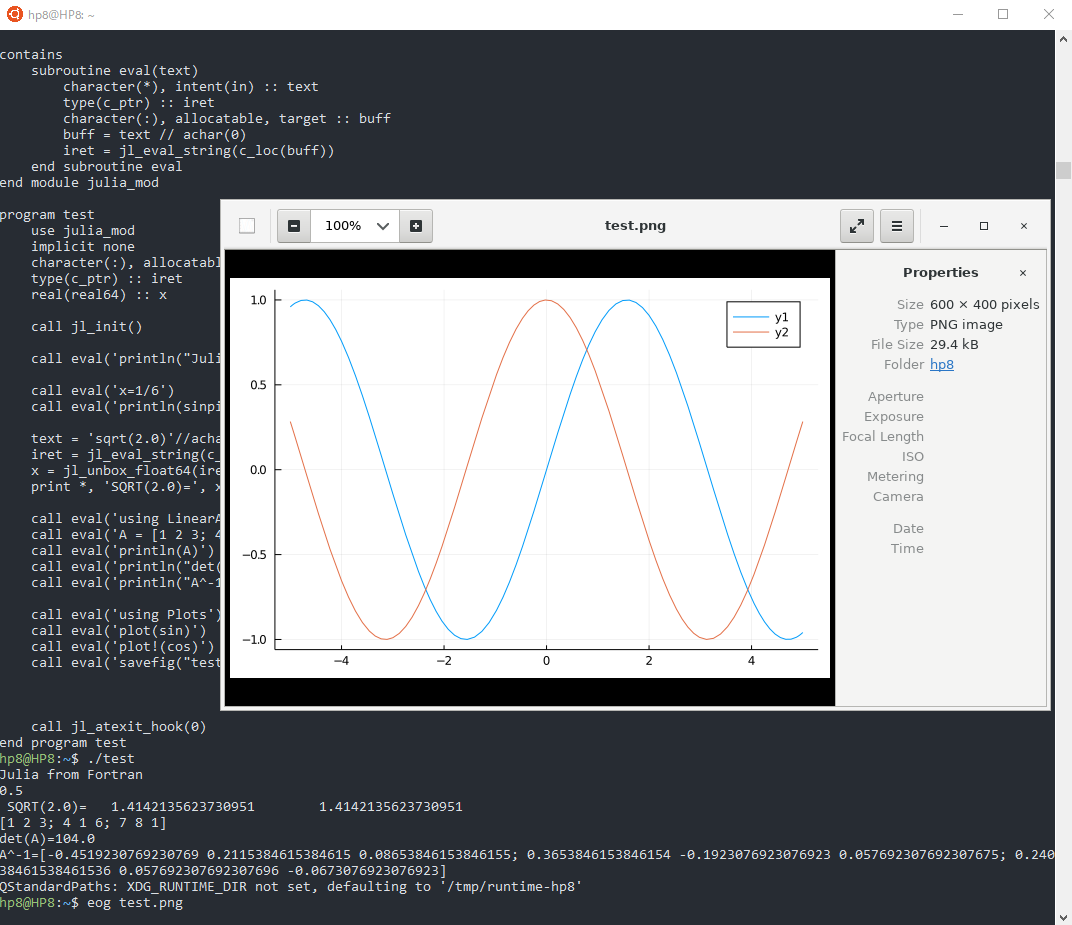Click the 'program test' code line
The image size is (1072, 925).
point(47,215)
